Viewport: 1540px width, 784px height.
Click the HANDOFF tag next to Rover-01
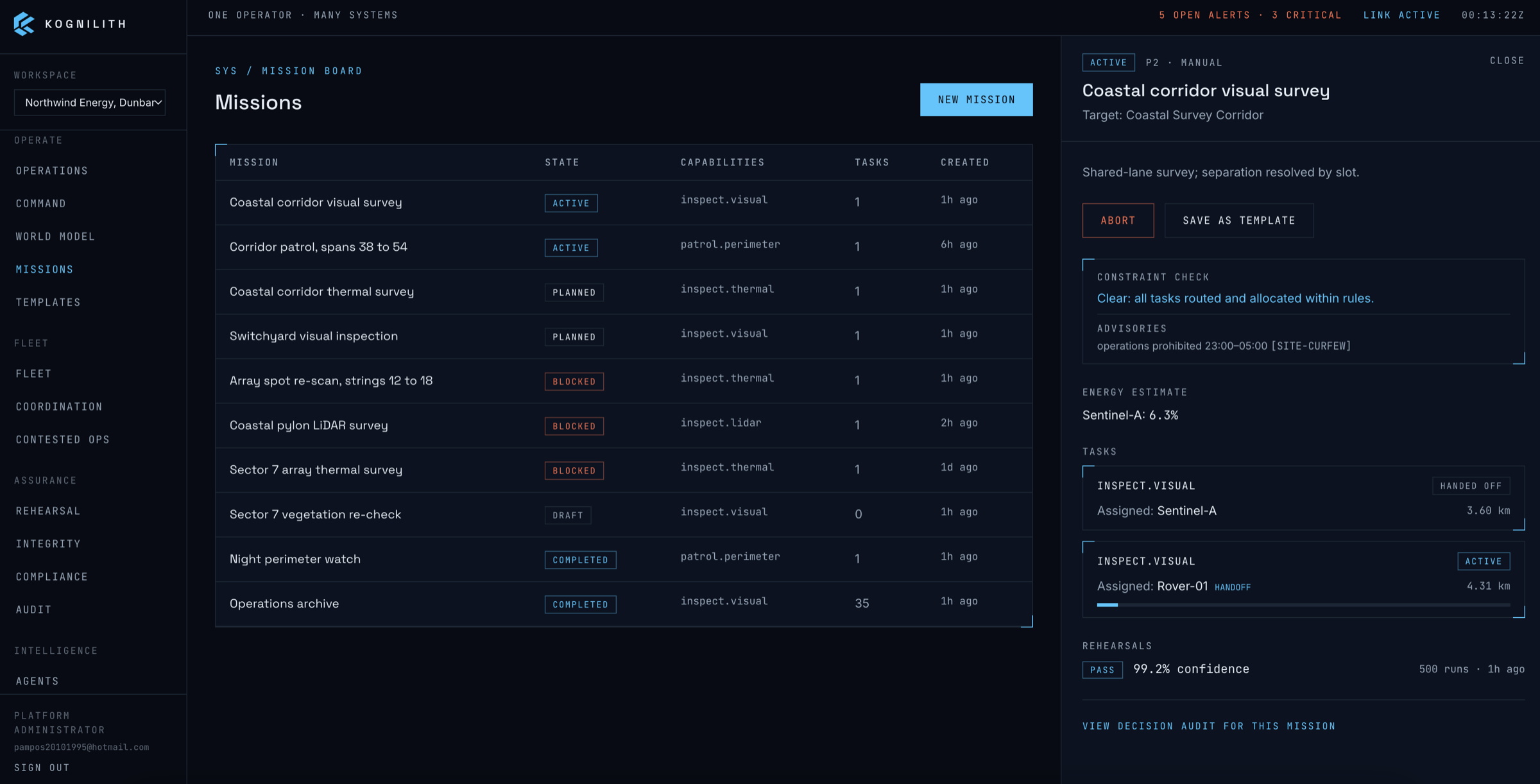click(x=1233, y=587)
